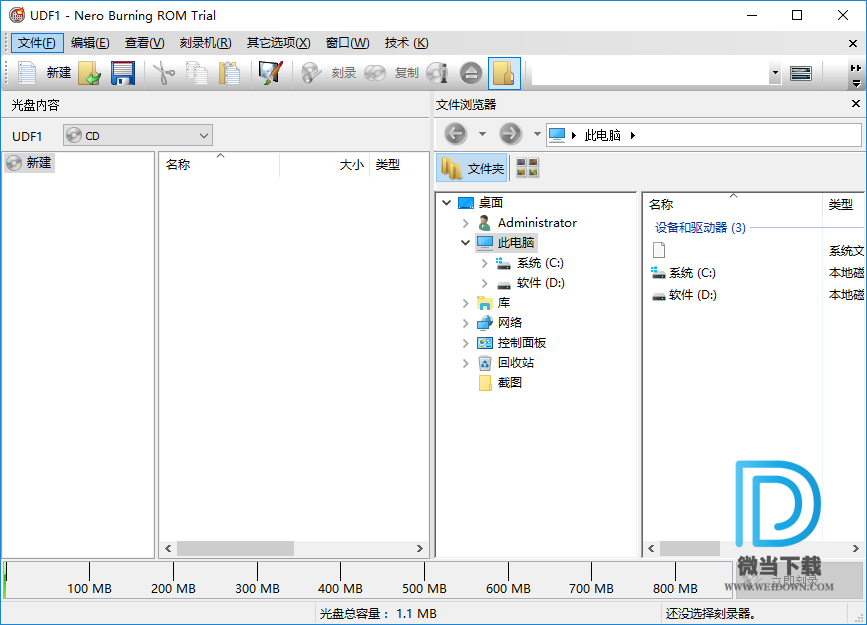The height and width of the screenshot is (625, 867).
Task: Open the Back history dropdown arrow
Action: [x=482, y=134]
